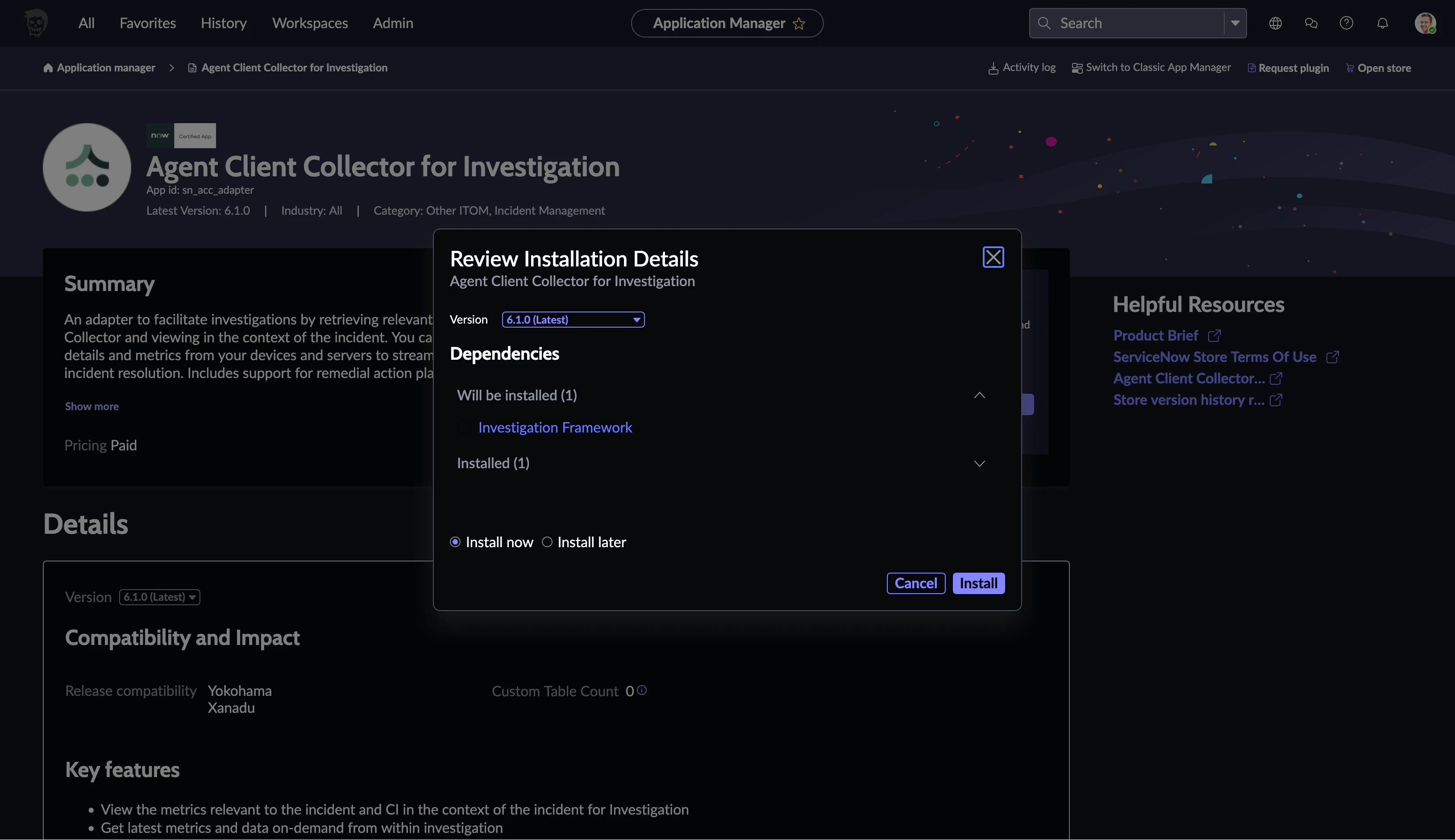Click Request plugin

[x=1293, y=68]
